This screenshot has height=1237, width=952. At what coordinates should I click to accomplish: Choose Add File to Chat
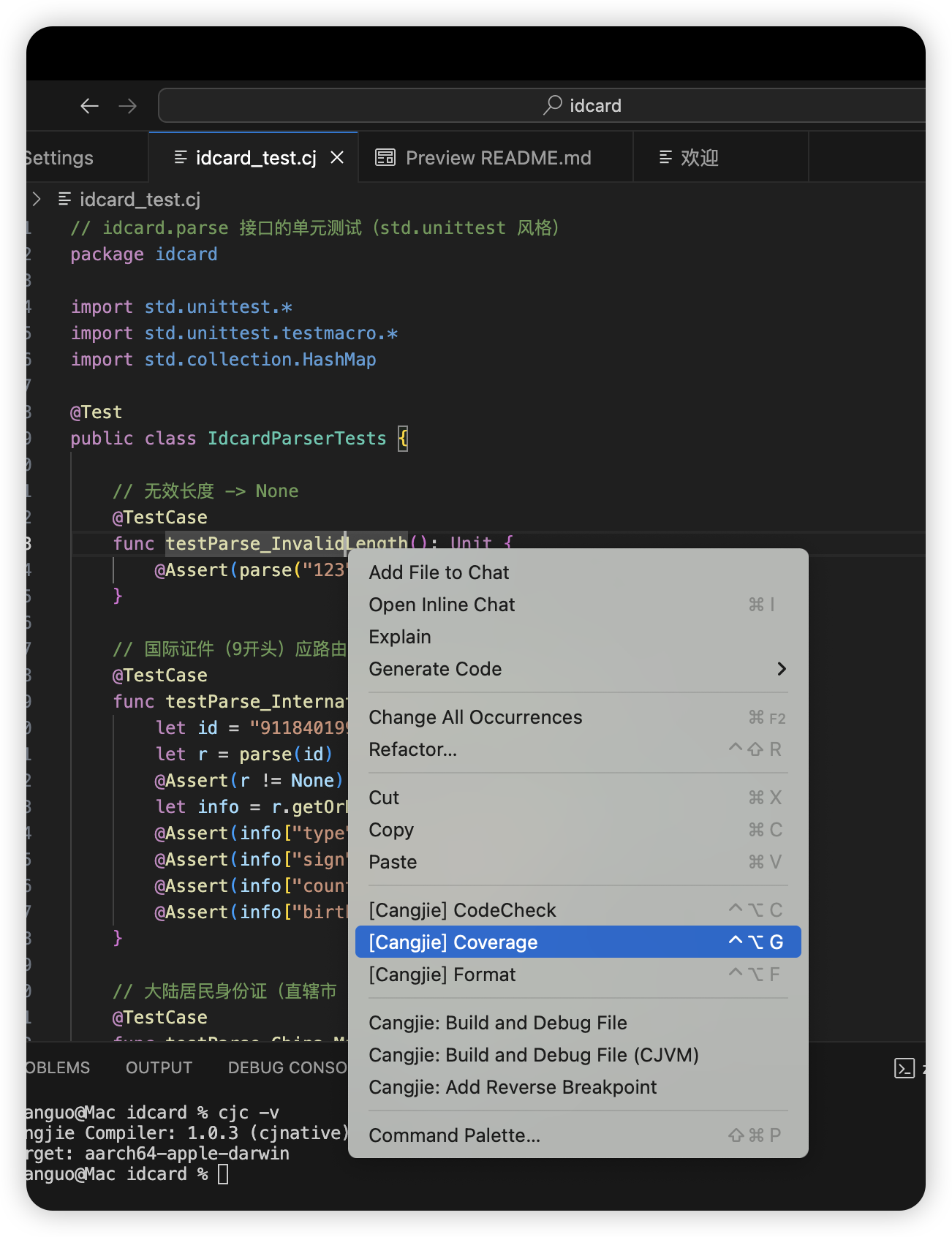click(578, 572)
